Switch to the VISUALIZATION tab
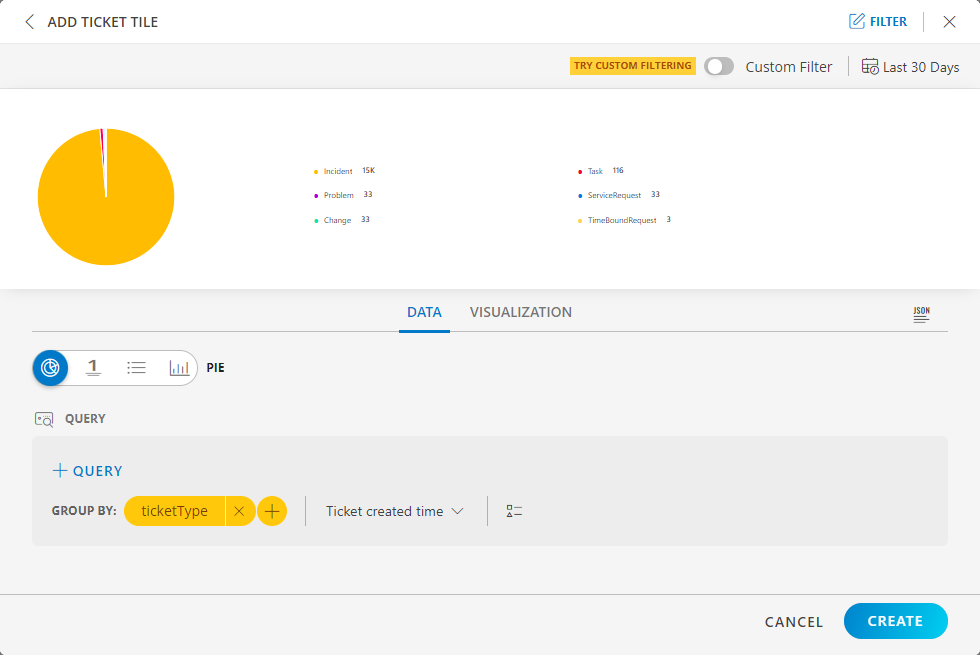This screenshot has width=980, height=655. (520, 312)
